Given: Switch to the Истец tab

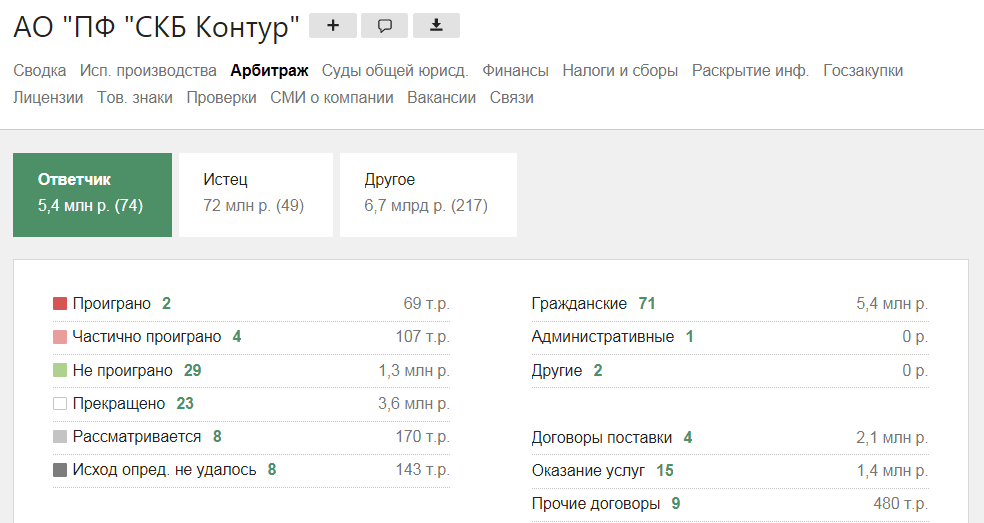Looking at the screenshot, I should (255, 194).
